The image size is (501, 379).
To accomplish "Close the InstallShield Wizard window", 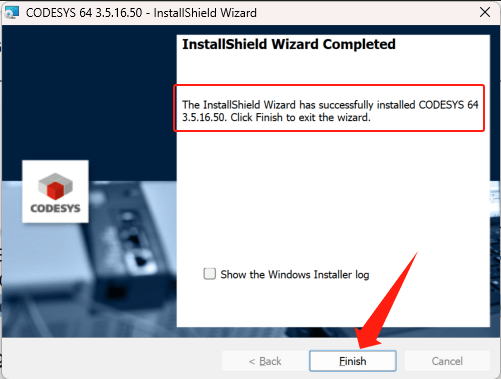I will click(x=485, y=13).
